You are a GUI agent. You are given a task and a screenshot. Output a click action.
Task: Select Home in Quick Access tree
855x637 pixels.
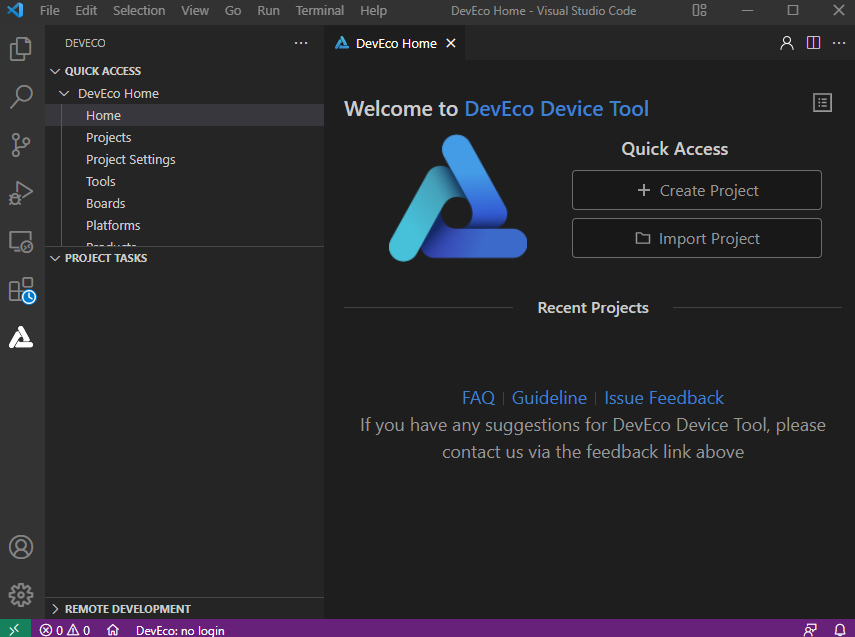[184, 116]
